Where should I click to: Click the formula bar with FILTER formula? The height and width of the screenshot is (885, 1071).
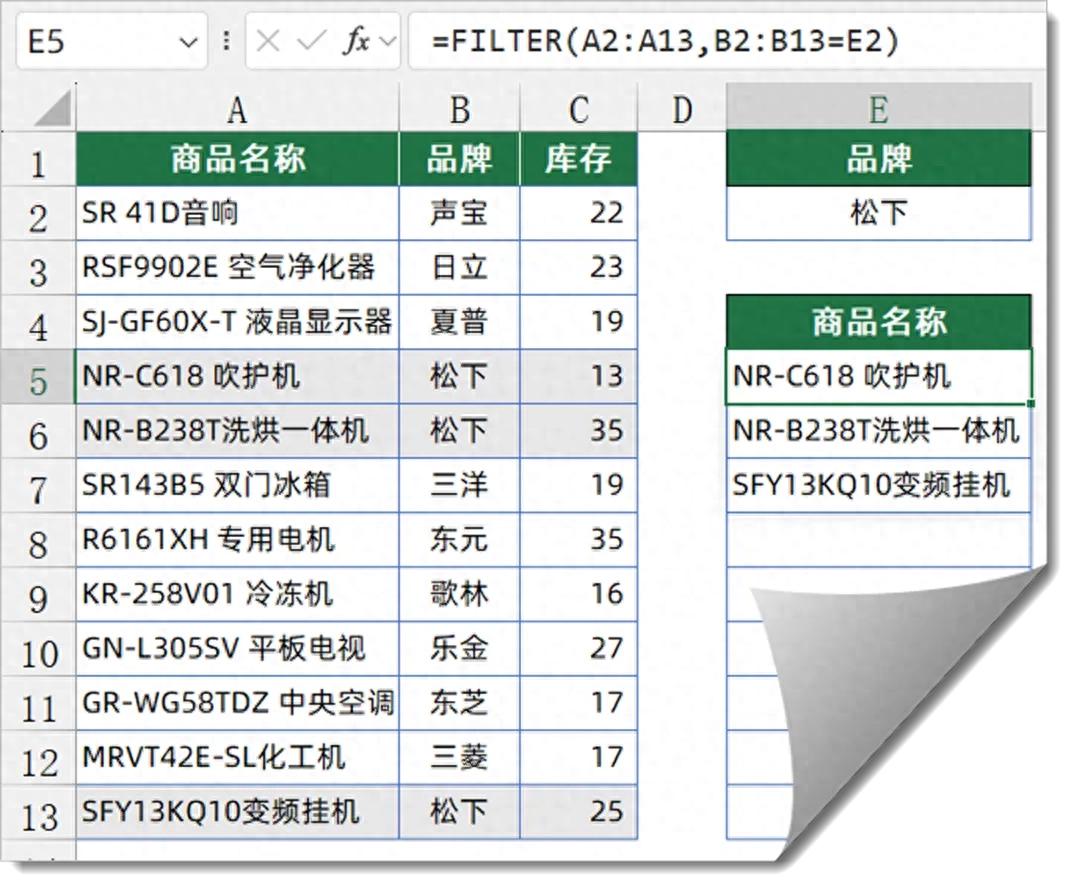pos(726,42)
